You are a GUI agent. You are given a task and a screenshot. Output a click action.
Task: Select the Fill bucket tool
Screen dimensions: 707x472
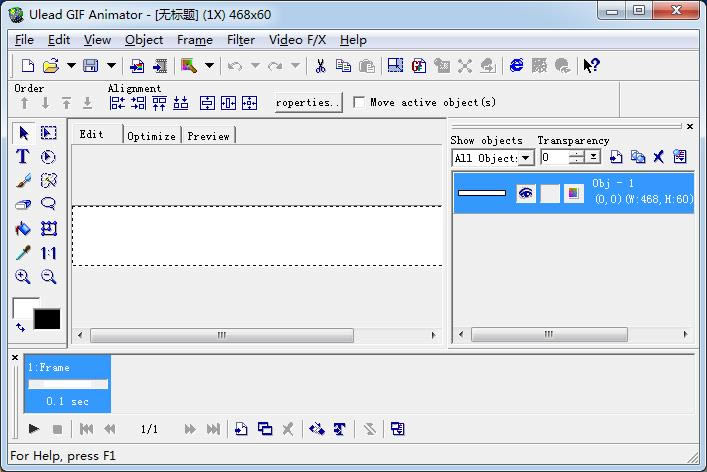pos(23,229)
